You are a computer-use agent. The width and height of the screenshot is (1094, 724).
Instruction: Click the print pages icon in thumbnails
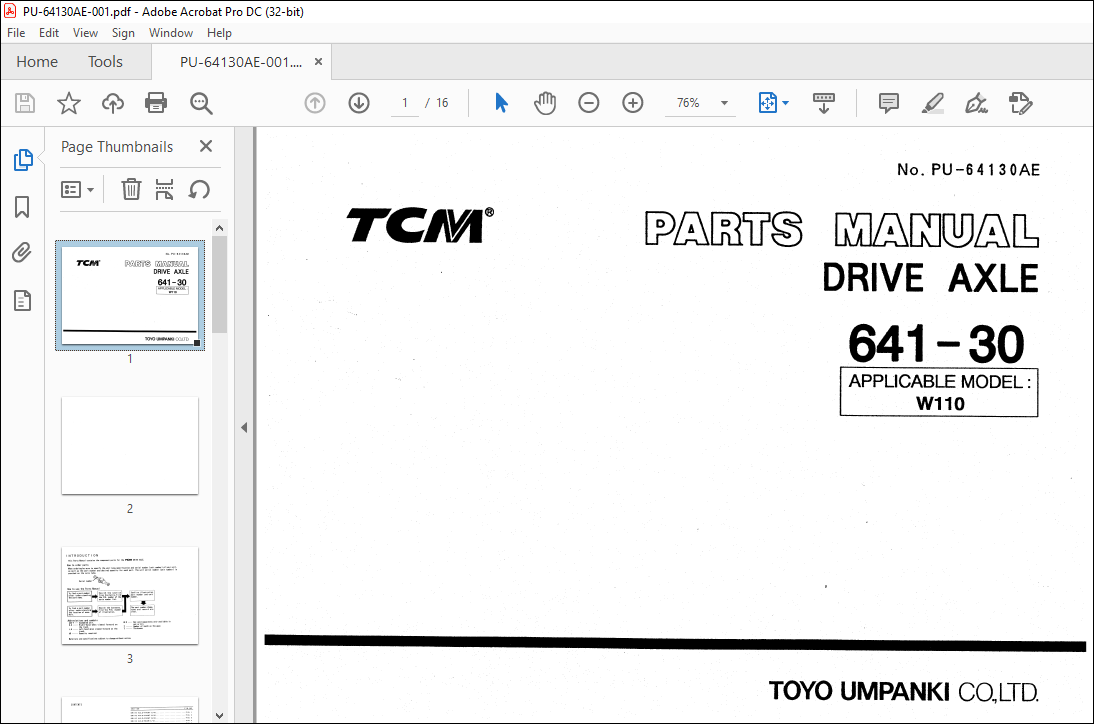pos(164,189)
